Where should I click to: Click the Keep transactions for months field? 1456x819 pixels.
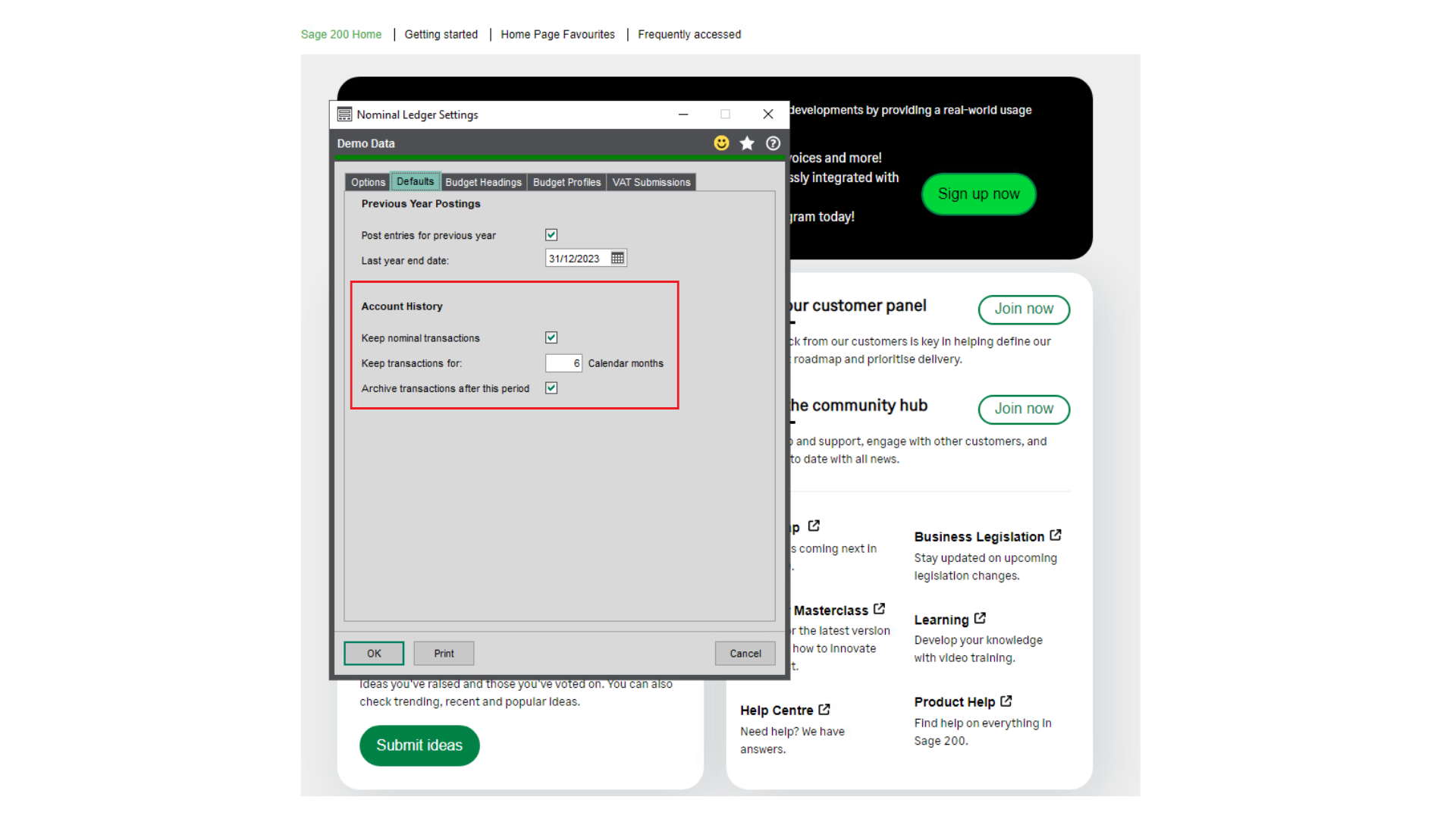pyautogui.click(x=563, y=362)
